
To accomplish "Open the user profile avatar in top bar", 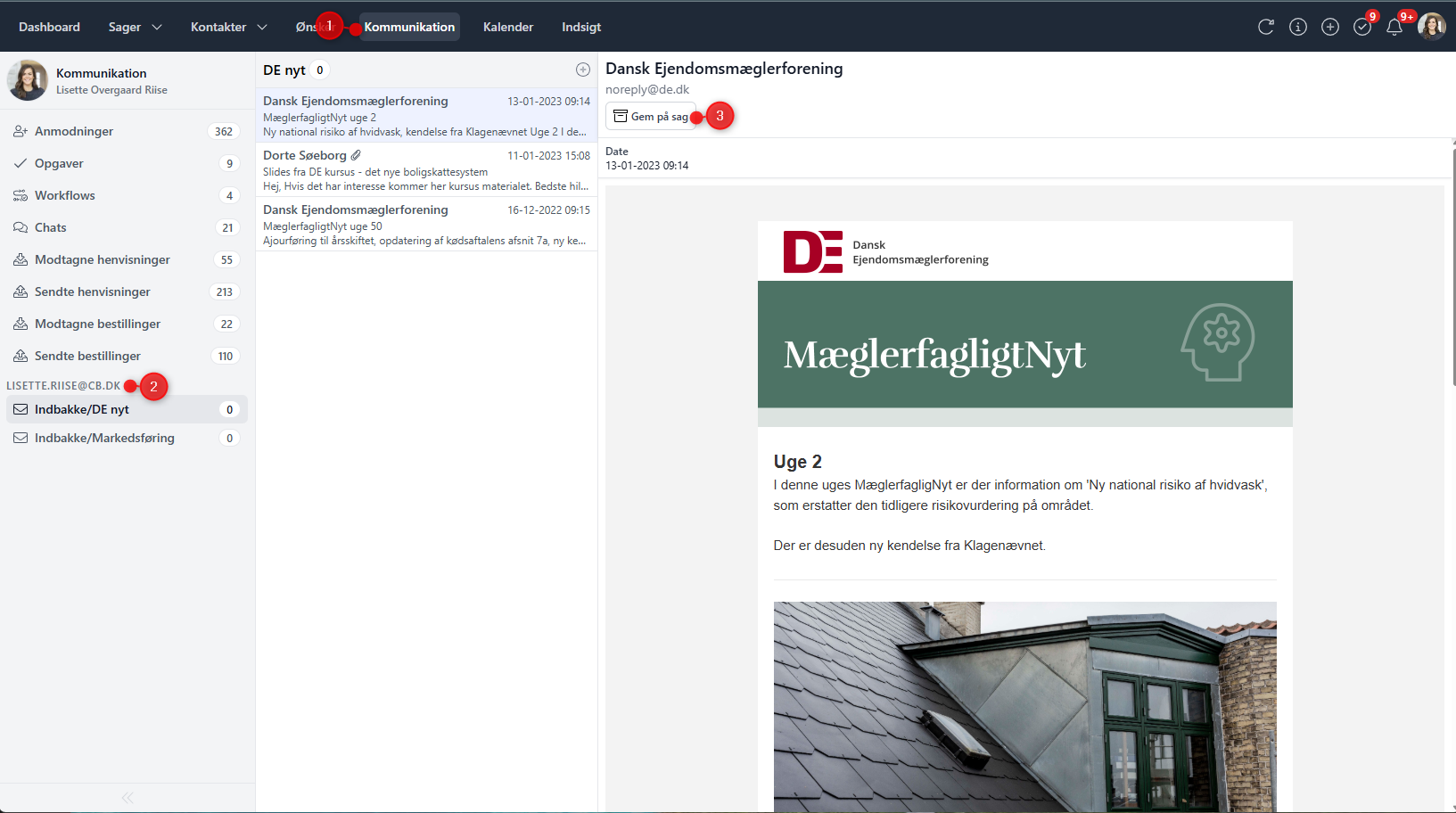I will tap(1432, 27).
